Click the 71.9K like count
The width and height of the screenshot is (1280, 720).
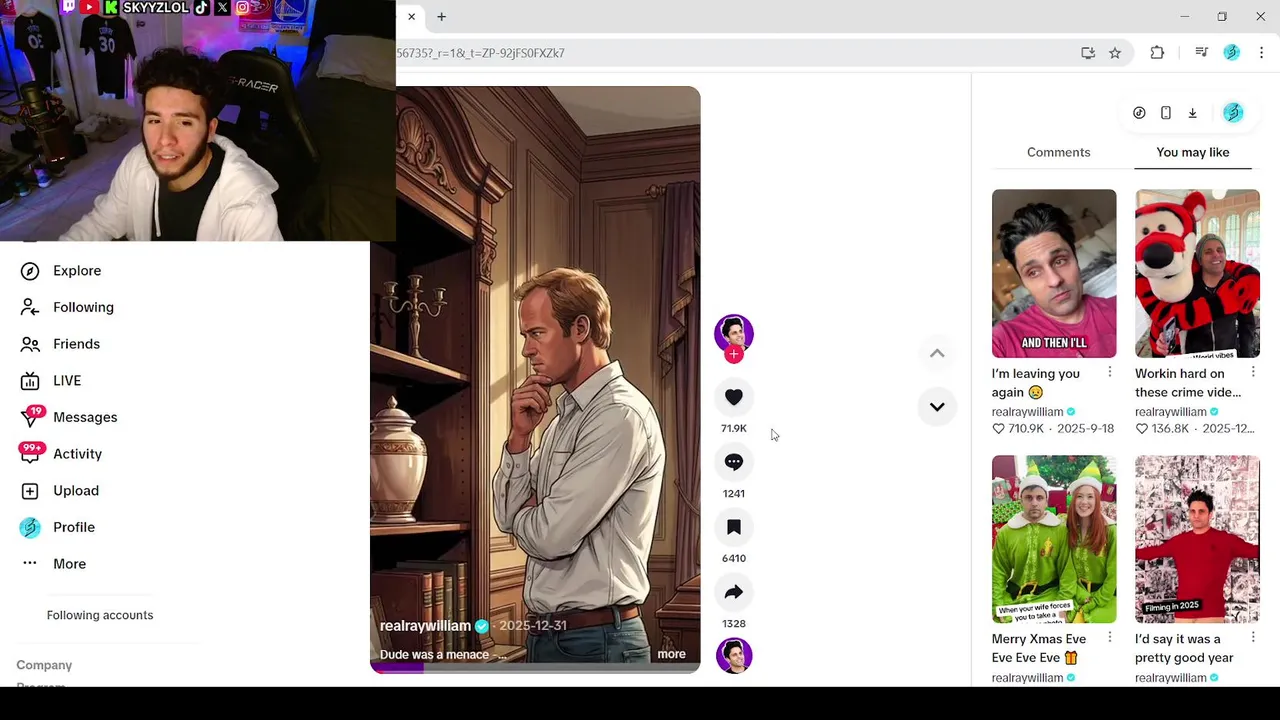click(x=733, y=428)
